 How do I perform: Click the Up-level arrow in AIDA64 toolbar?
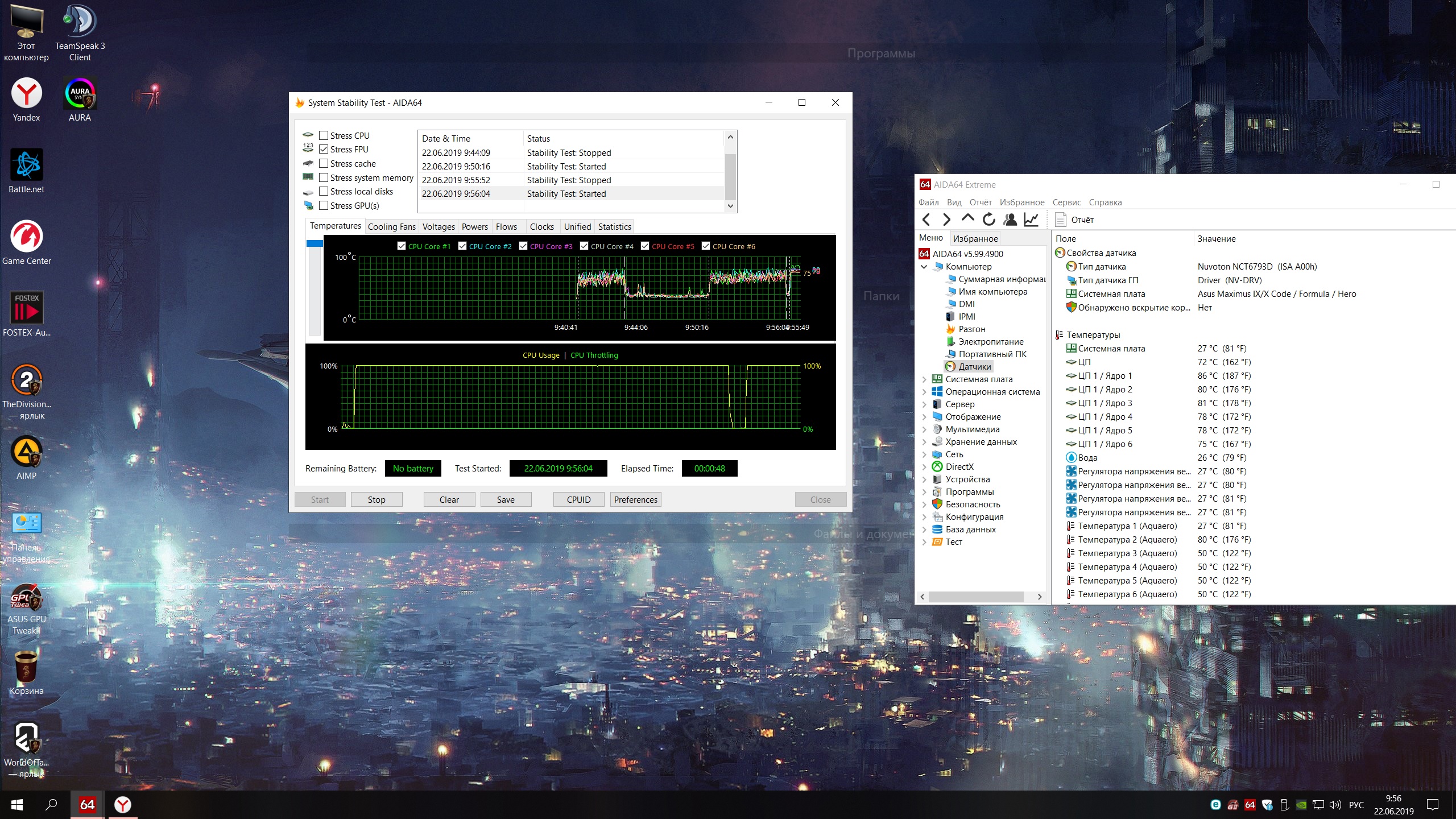click(967, 219)
